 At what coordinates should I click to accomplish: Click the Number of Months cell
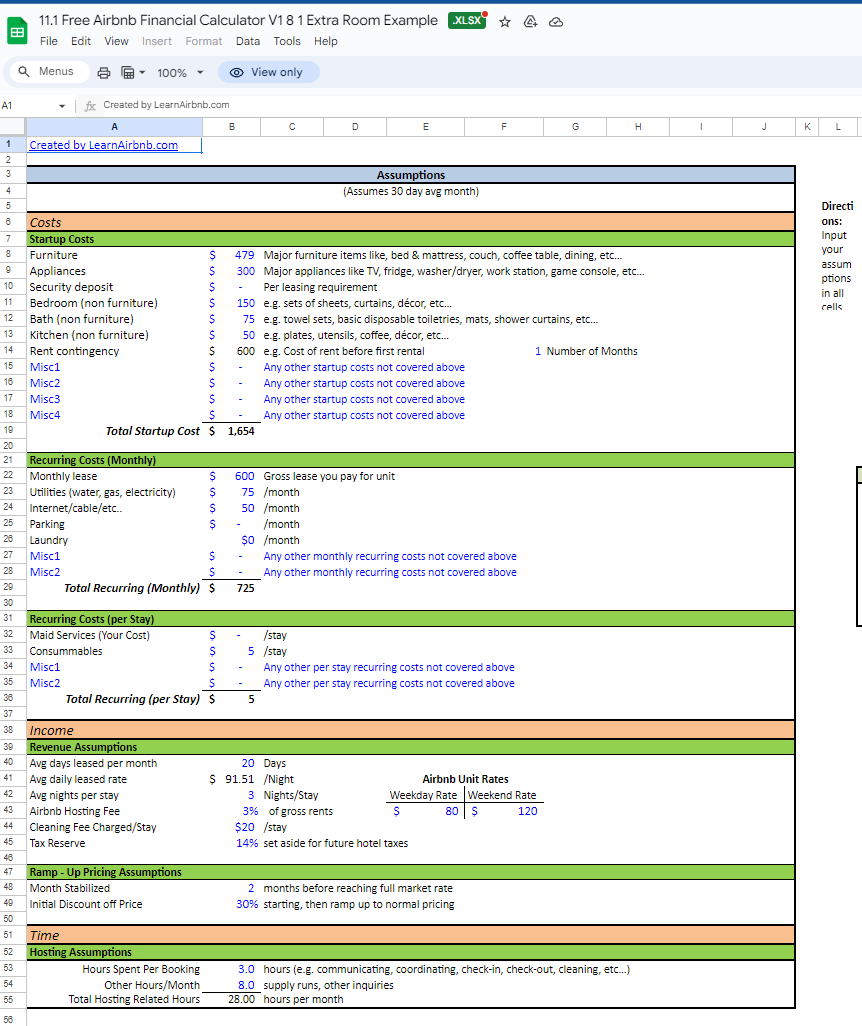(592, 351)
